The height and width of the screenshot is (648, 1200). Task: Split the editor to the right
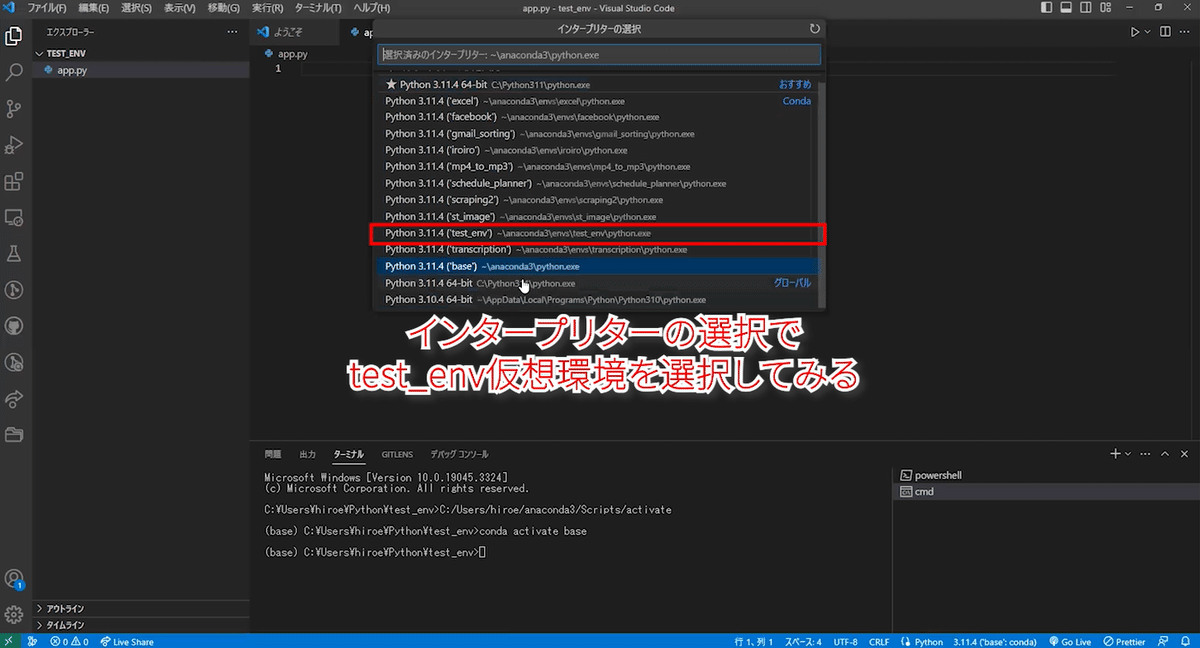coord(1163,32)
